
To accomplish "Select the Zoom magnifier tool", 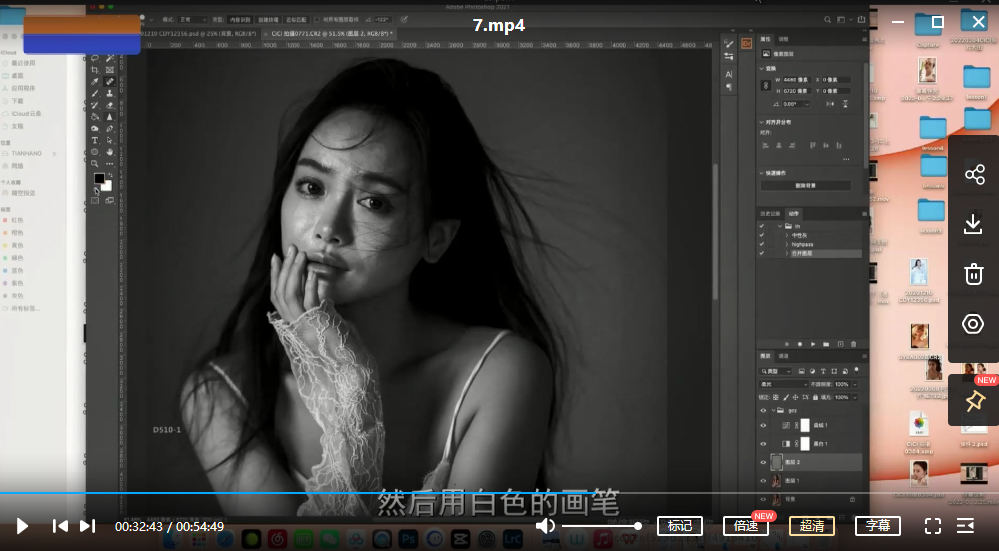I will coord(95,163).
